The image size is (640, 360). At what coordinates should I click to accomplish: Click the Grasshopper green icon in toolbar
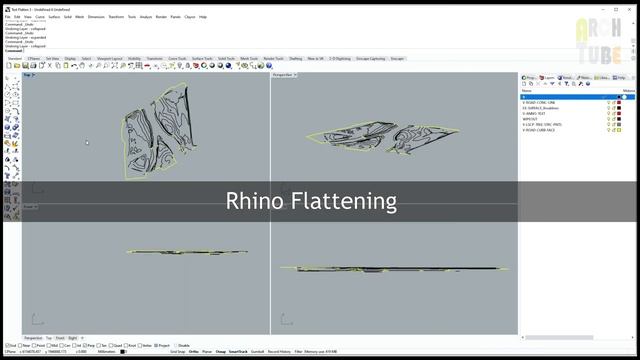click(x=261, y=65)
